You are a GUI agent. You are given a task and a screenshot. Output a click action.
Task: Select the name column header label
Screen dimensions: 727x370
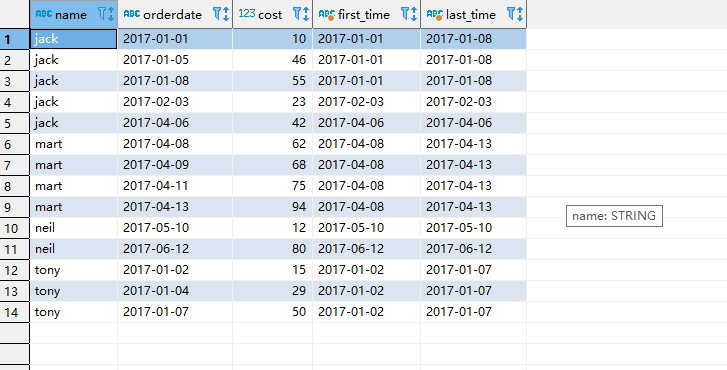click(71, 15)
